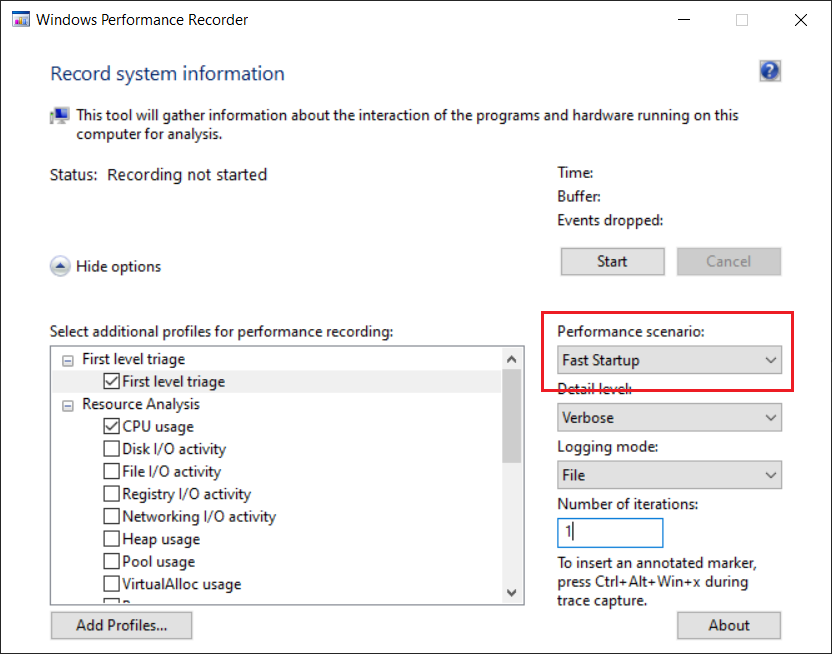
Task: Click the "Record system information" heading
Action: tap(167, 73)
